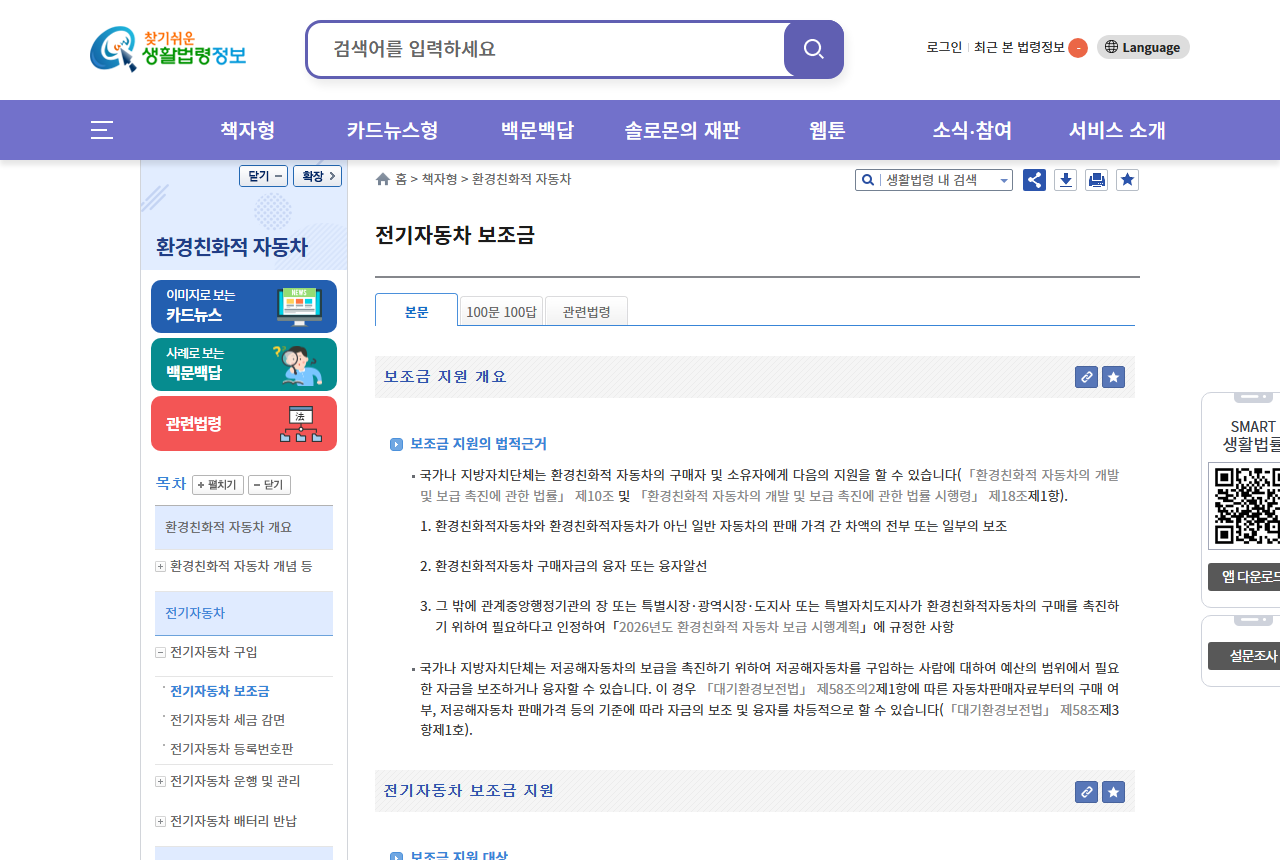This screenshot has height=860, width=1280.
Task: Open the hamburger menu icon
Action: pos(102,130)
